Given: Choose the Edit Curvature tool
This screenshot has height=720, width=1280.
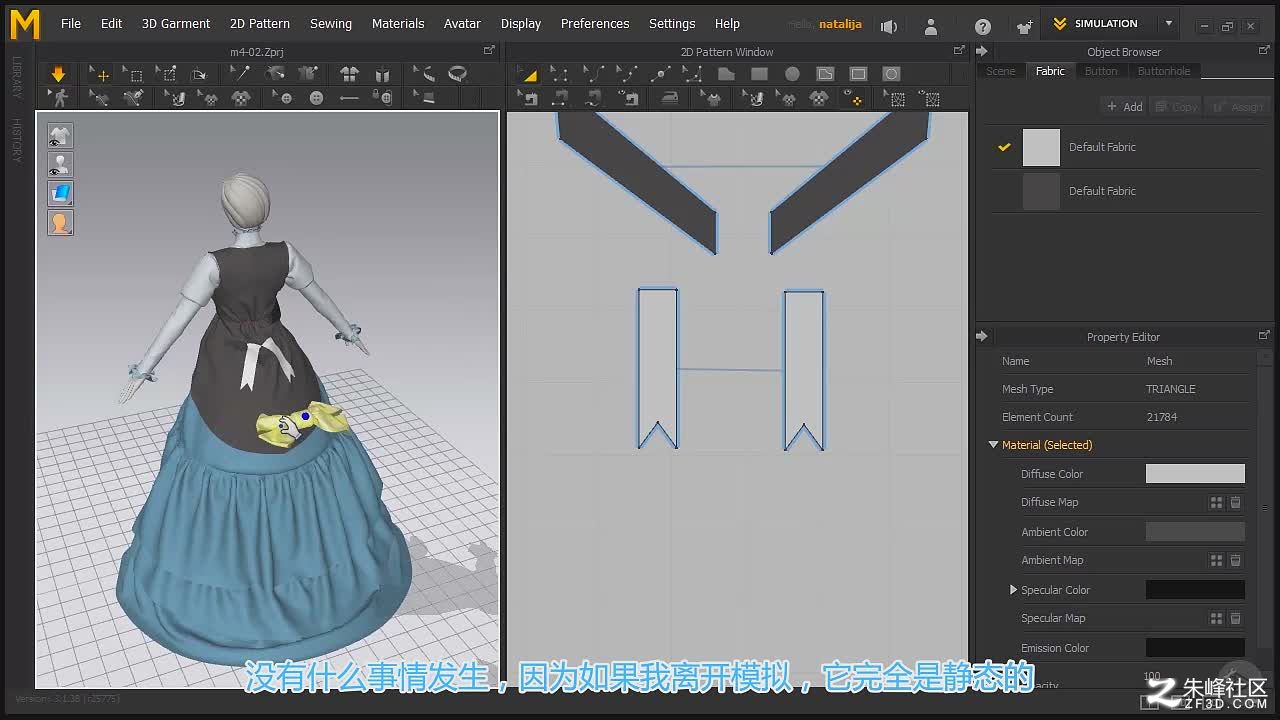Looking at the screenshot, I should 593,74.
